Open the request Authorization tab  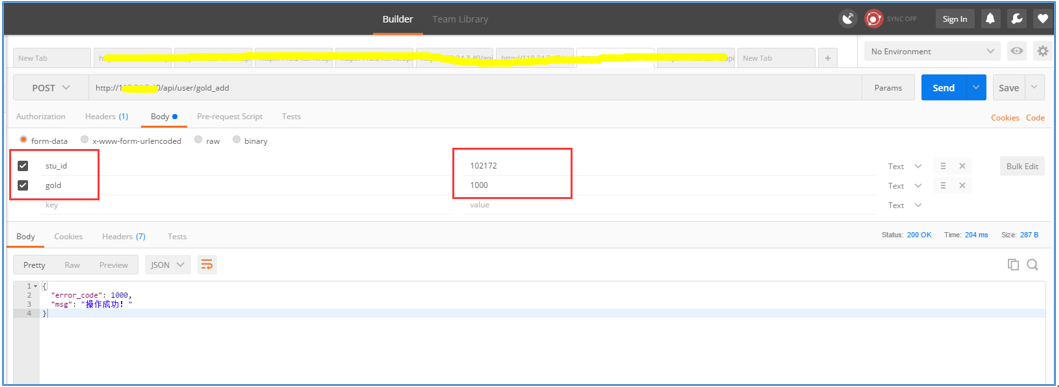[x=41, y=116]
